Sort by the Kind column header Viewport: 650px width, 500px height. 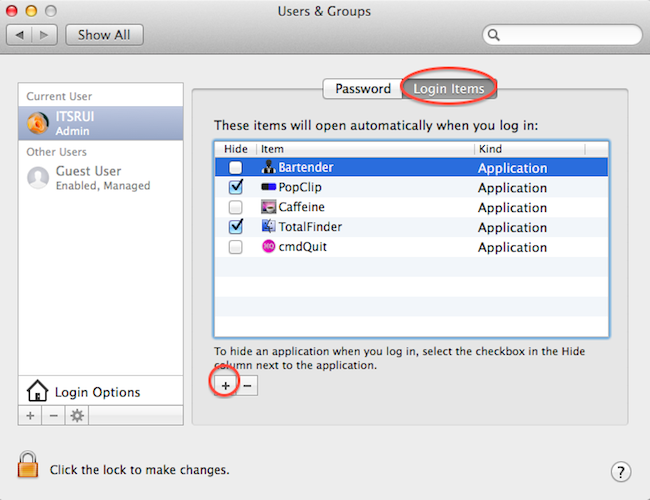pos(529,149)
